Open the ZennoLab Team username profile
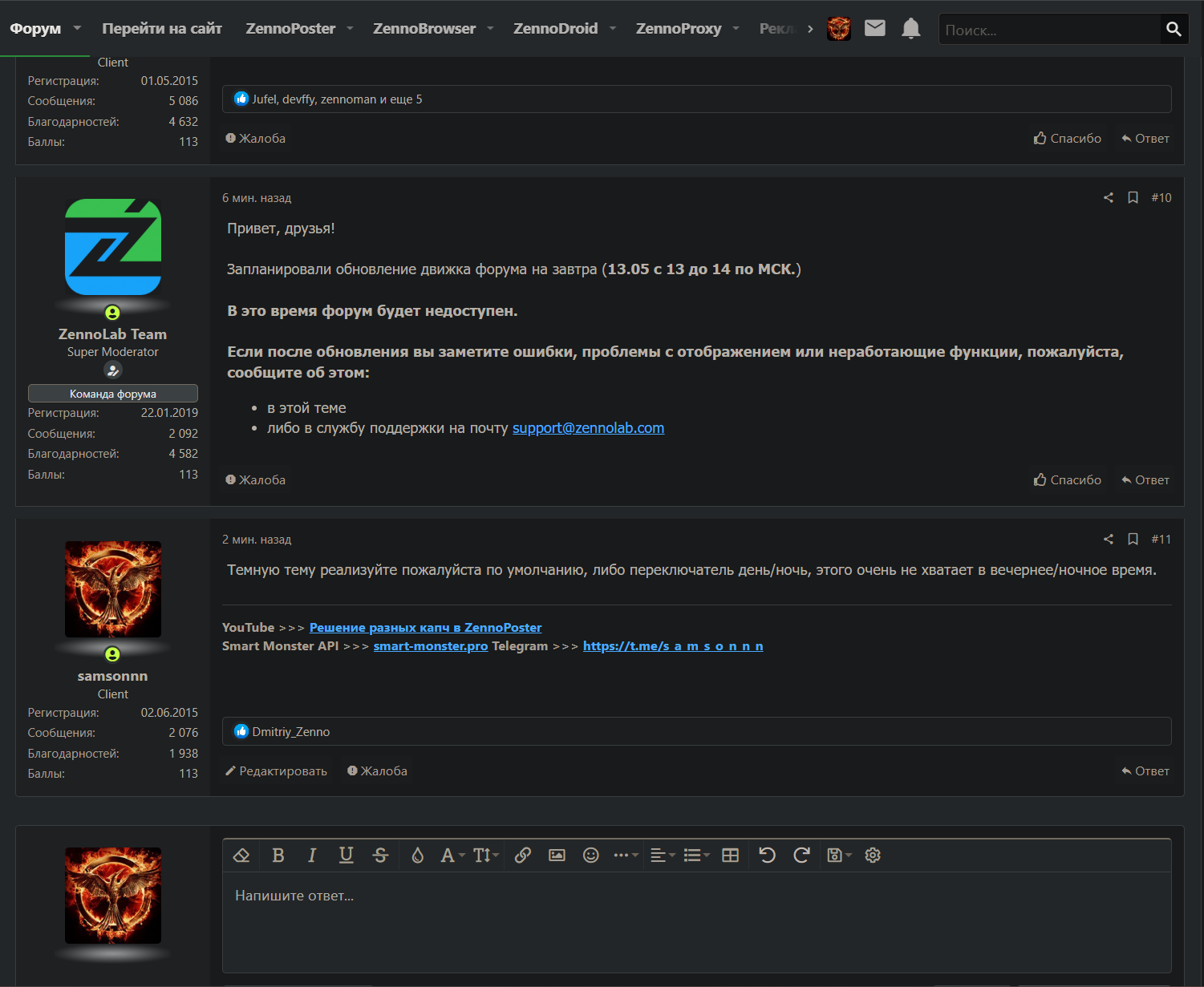Viewport: 1204px width, 987px height. [113, 334]
